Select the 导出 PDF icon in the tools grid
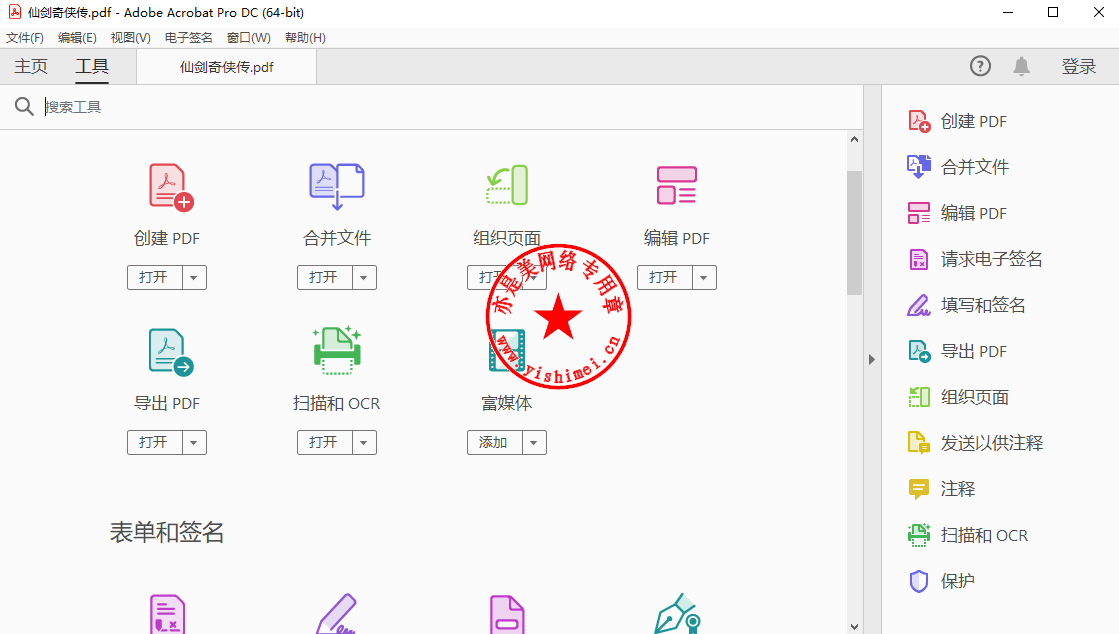The height and width of the screenshot is (634, 1119). tap(171, 352)
